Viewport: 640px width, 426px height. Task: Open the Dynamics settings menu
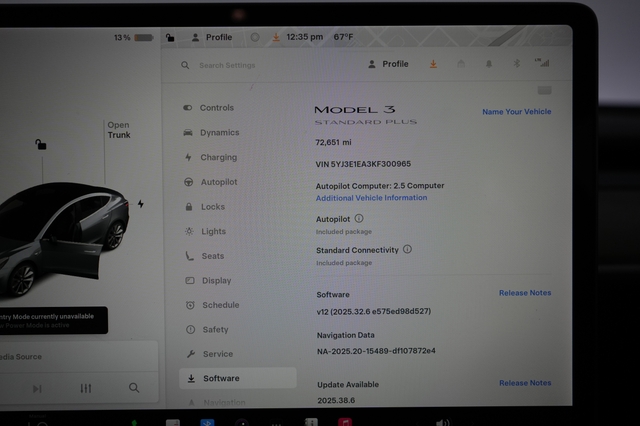[x=211, y=133]
